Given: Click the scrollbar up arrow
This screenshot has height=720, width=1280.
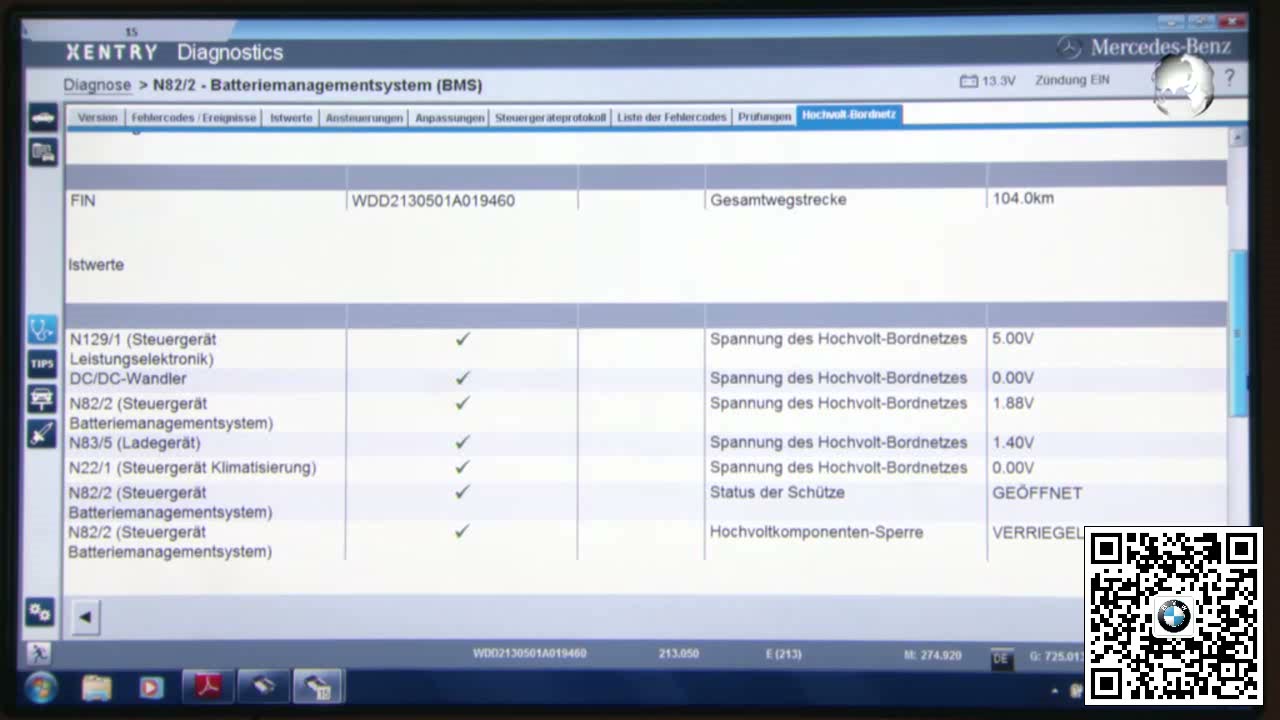Looking at the screenshot, I should [x=1238, y=136].
